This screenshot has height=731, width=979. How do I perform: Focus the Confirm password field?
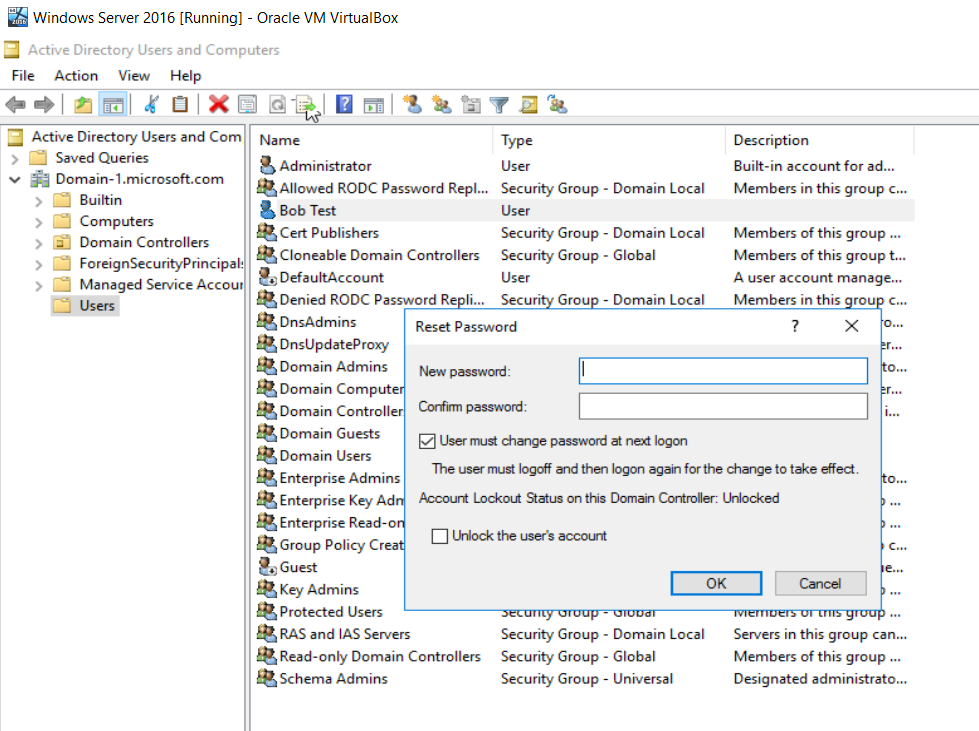tap(723, 406)
